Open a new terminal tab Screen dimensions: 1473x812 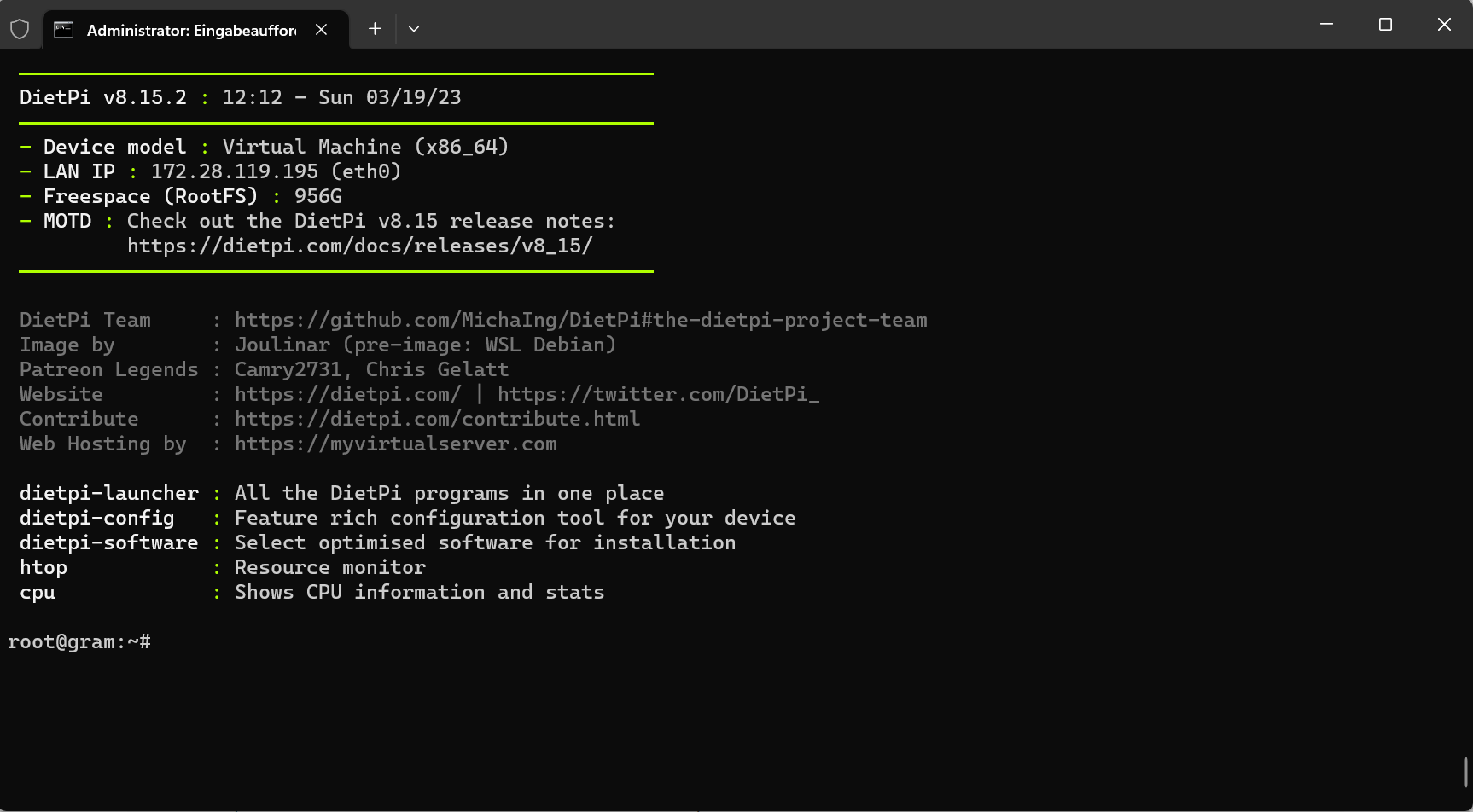(x=375, y=29)
